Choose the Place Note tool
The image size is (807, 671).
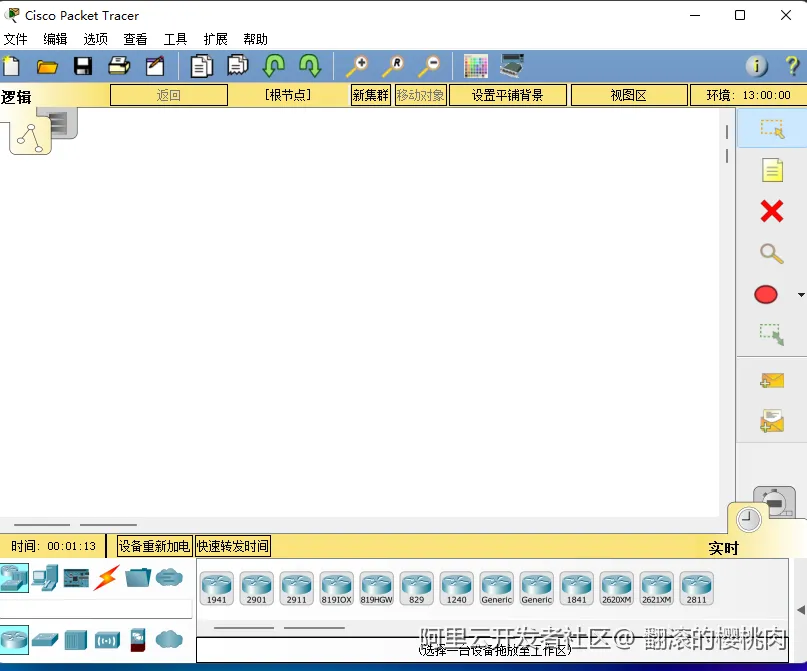pyautogui.click(x=772, y=170)
